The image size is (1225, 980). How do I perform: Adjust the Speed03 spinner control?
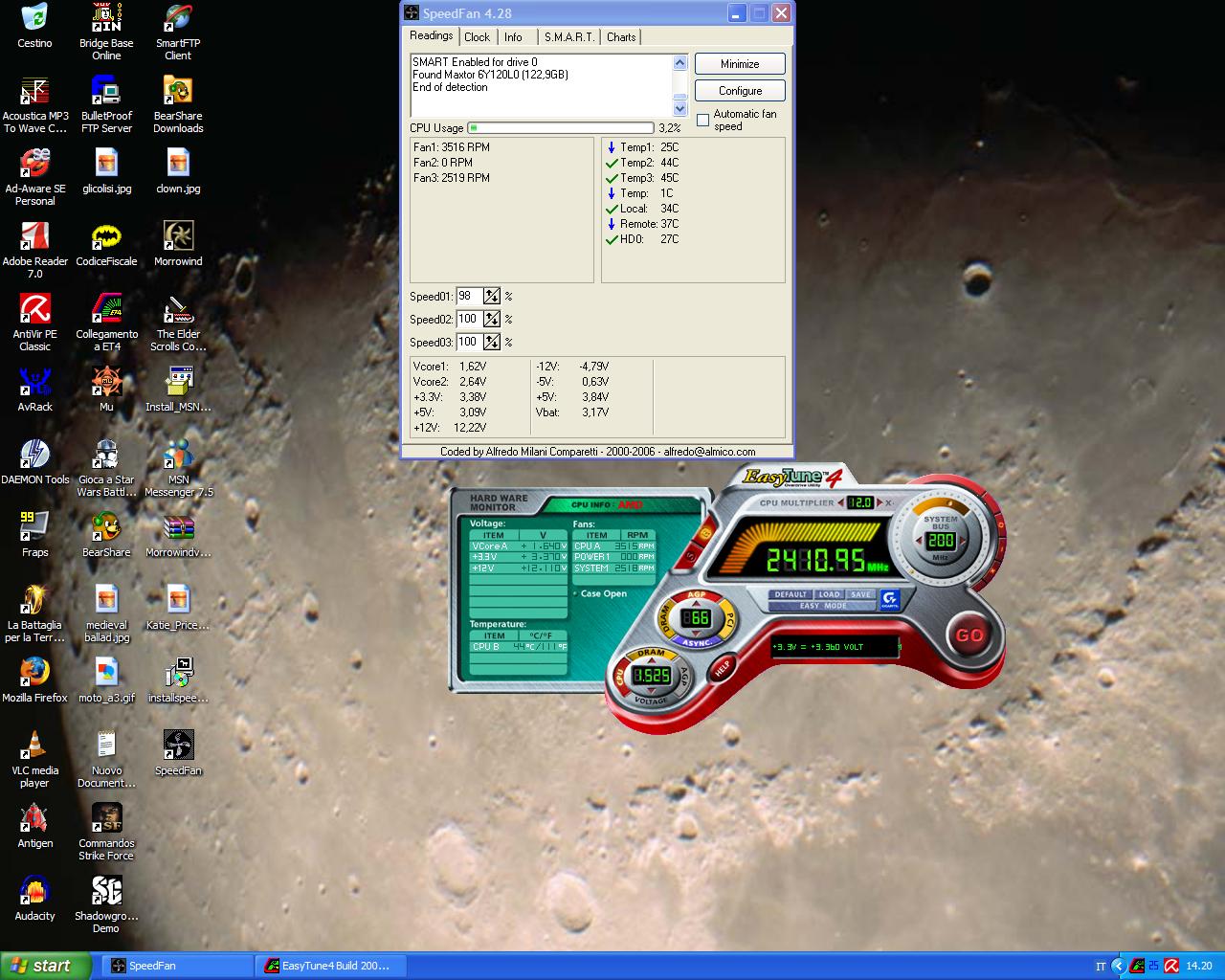pos(492,343)
